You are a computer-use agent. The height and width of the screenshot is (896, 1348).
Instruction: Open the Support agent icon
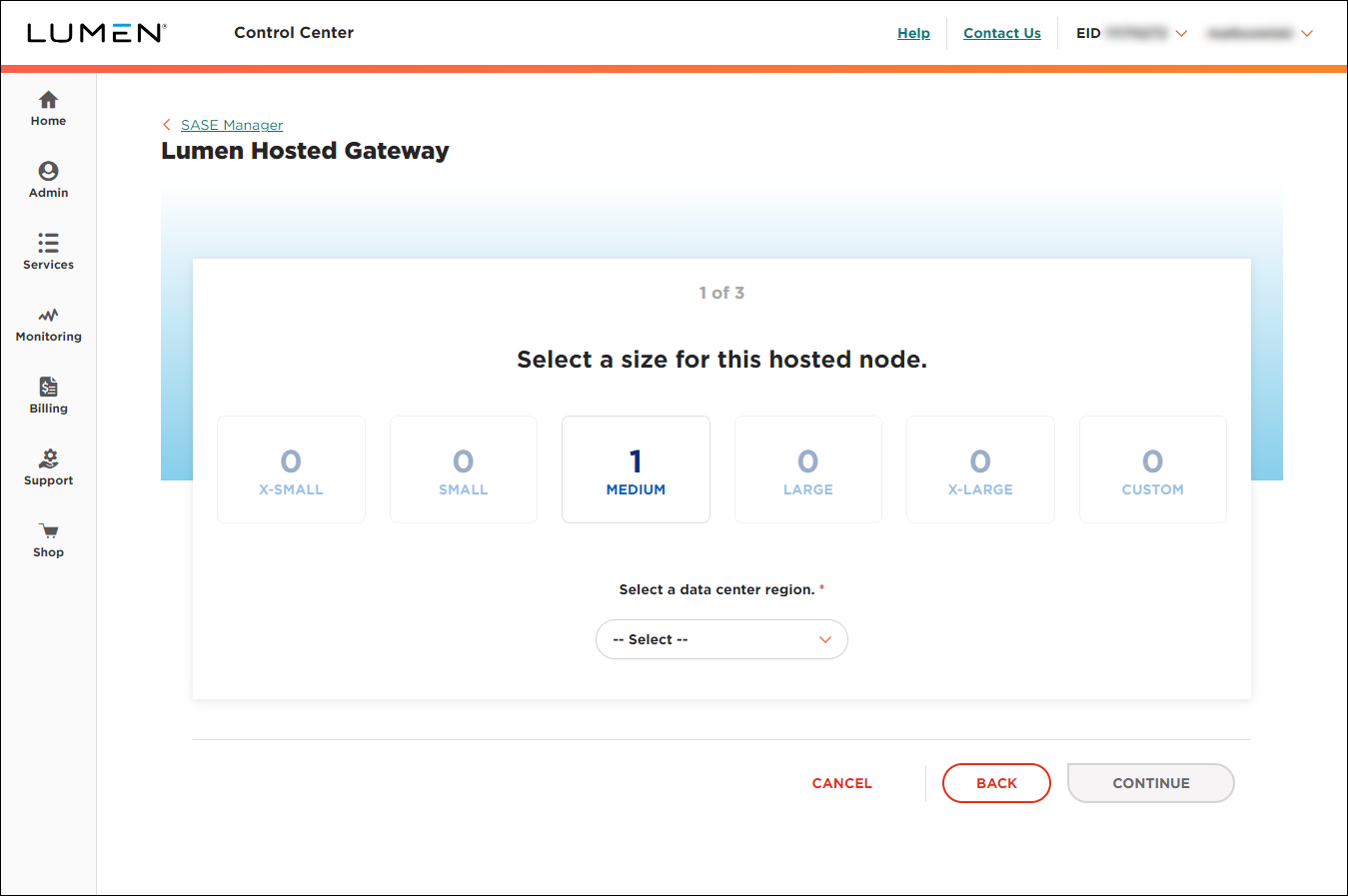point(48,458)
